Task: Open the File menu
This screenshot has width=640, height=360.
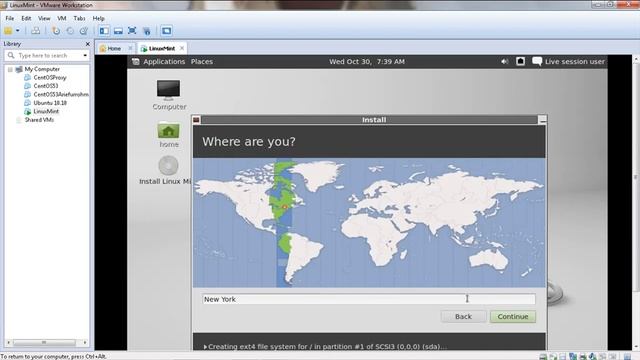Action: pos(10,18)
